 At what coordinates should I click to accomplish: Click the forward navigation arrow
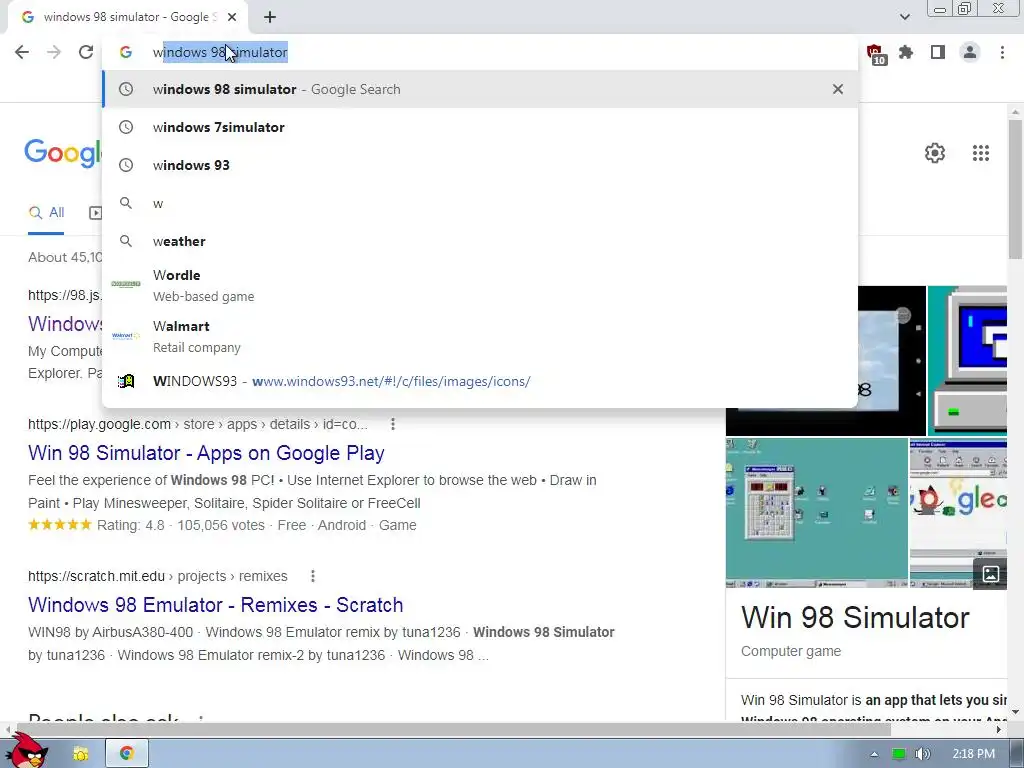[54, 52]
